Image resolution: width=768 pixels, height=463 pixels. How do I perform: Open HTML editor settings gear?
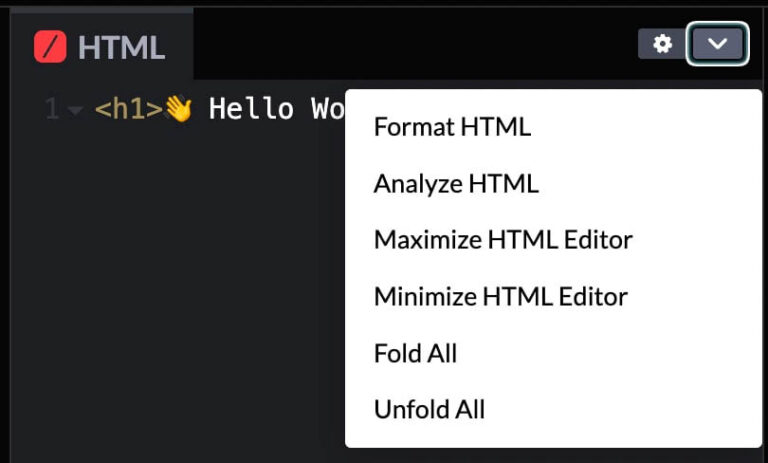[x=661, y=44]
